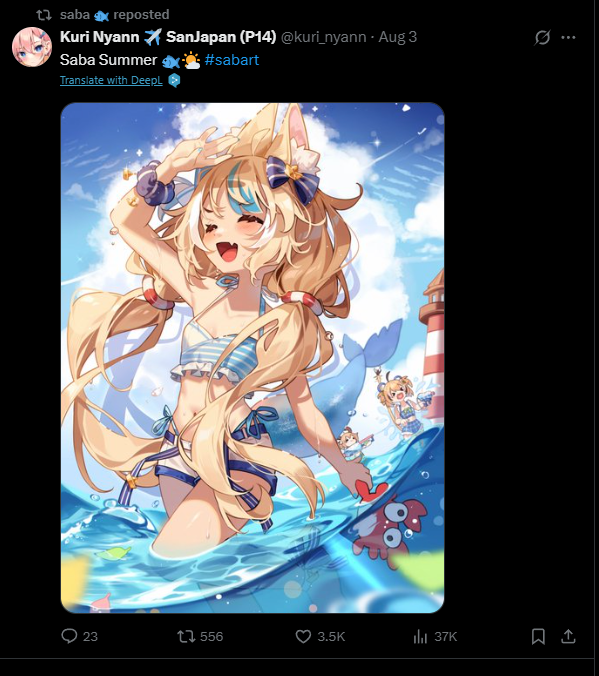Click the Aug 3 timestamp
This screenshot has width=599, height=676.
398,37
